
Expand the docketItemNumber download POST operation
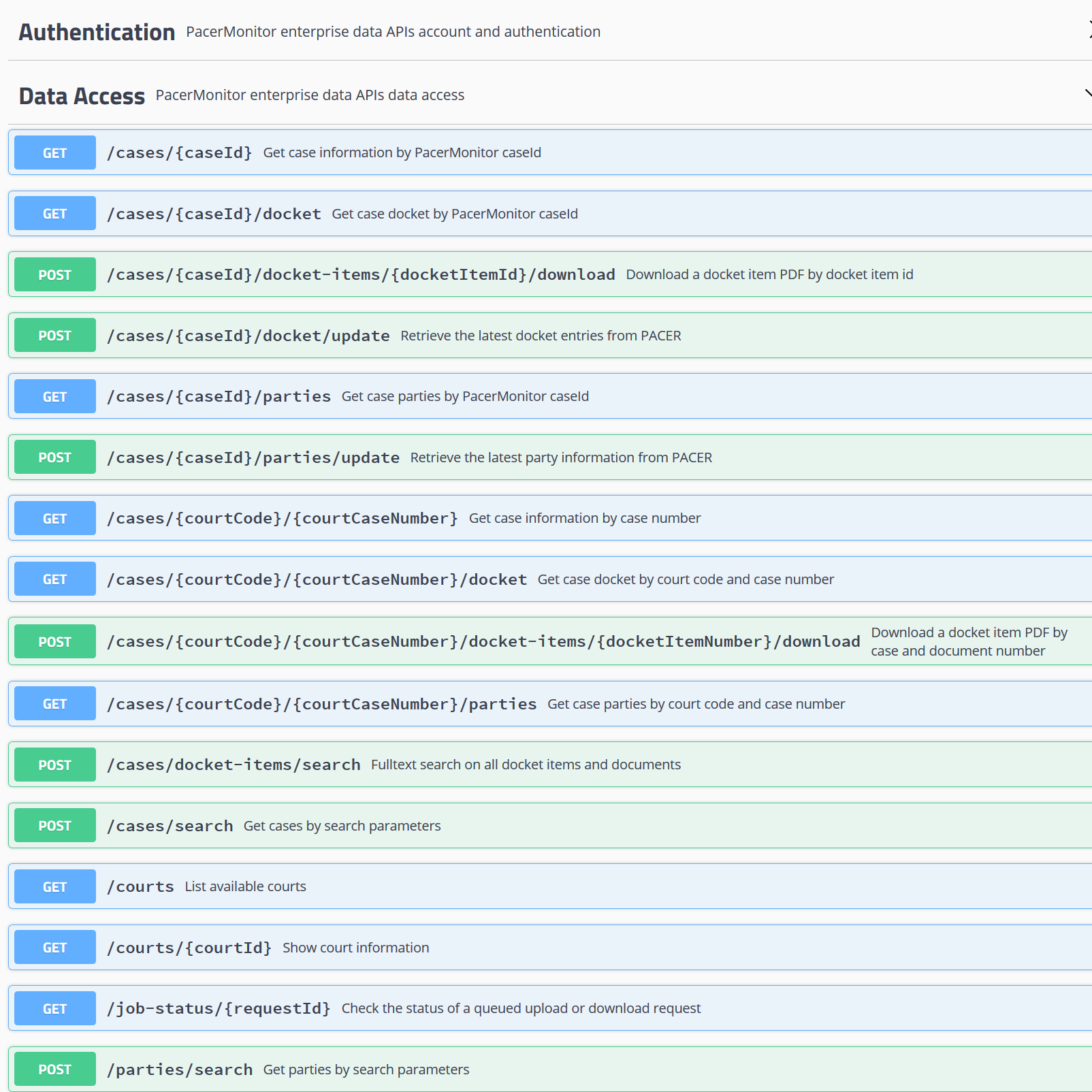click(550, 641)
